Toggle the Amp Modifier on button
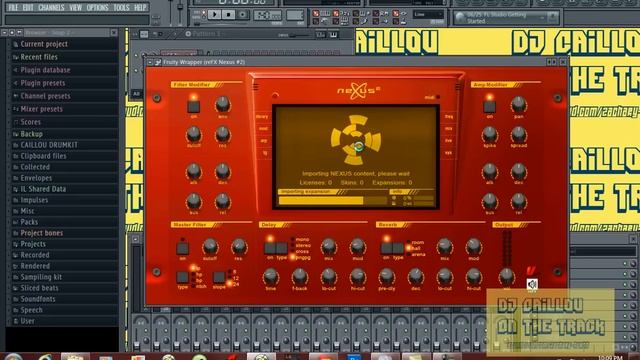This screenshot has width=640, height=360. 489,107
